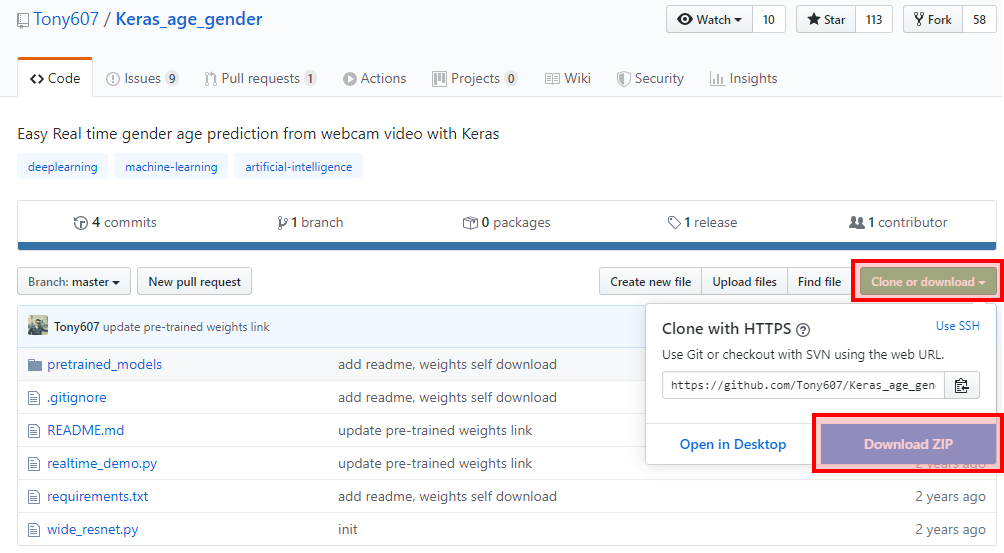
Task: View the 113 stargazers count
Action: 874,19
